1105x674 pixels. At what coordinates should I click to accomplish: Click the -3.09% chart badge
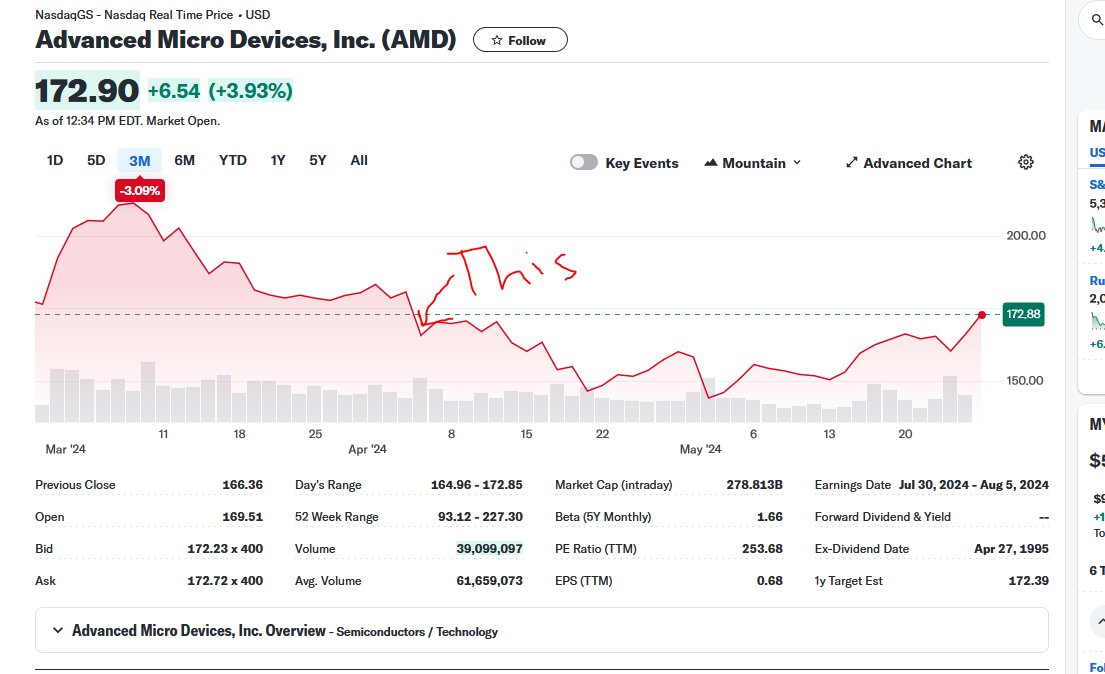[x=140, y=190]
